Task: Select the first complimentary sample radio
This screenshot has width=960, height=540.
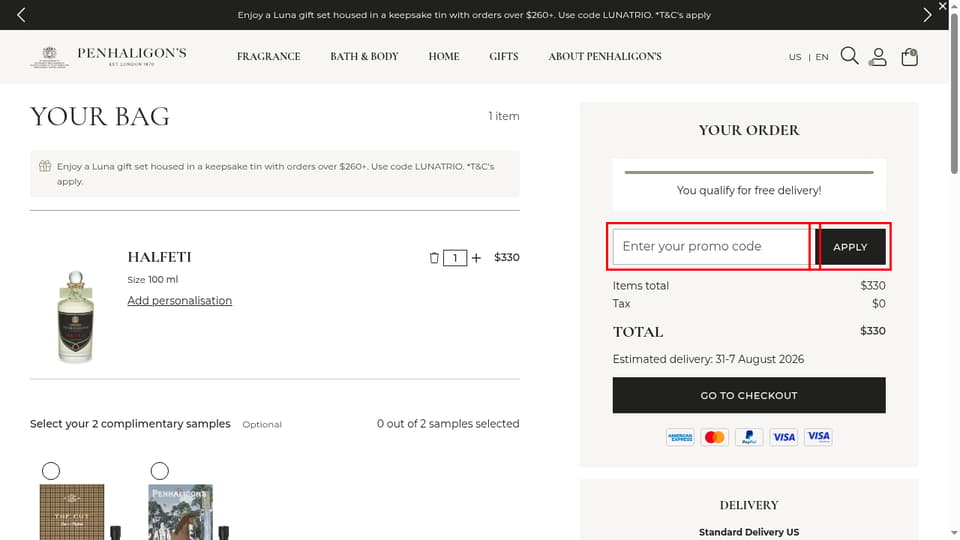Action: pos(51,471)
